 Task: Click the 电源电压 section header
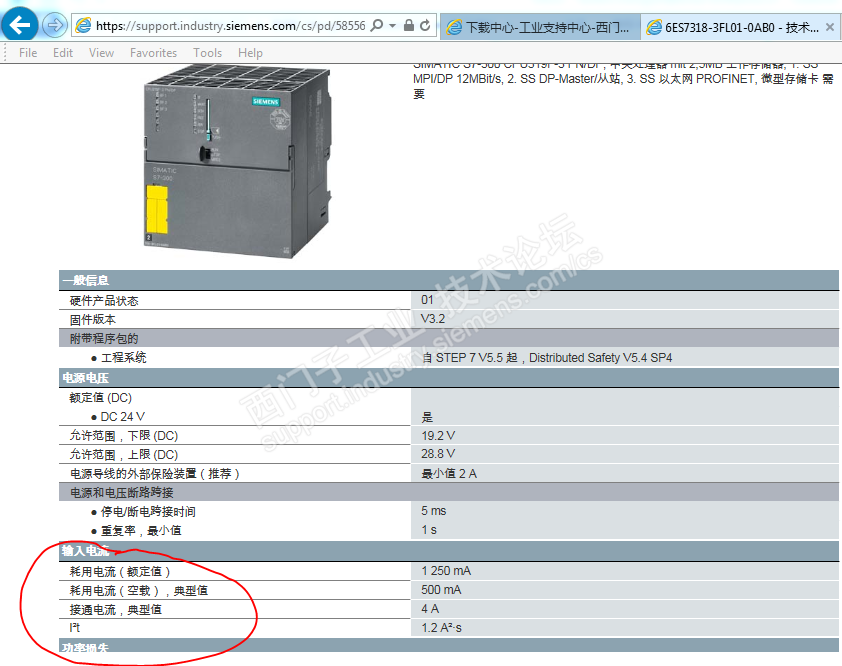(x=449, y=378)
